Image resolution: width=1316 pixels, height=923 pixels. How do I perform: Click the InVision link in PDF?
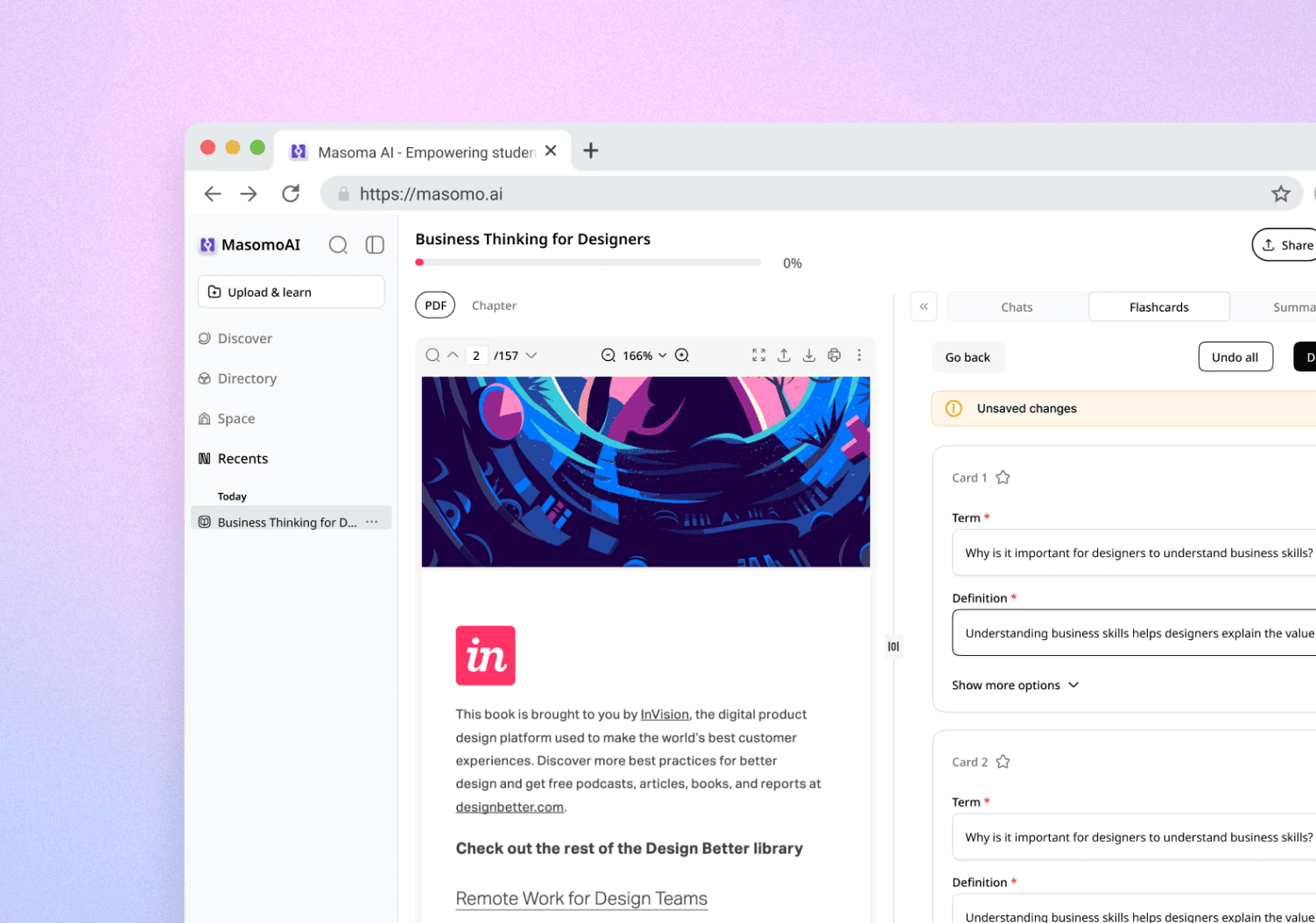click(x=665, y=715)
